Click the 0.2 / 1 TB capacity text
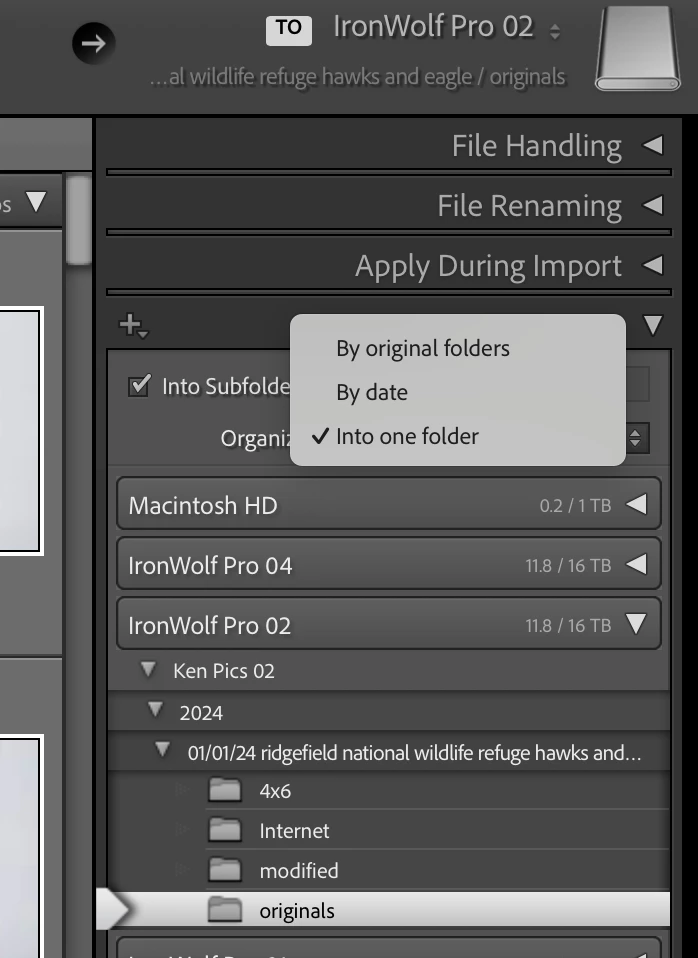Viewport: 698px width, 958px height. click(575, 505)
